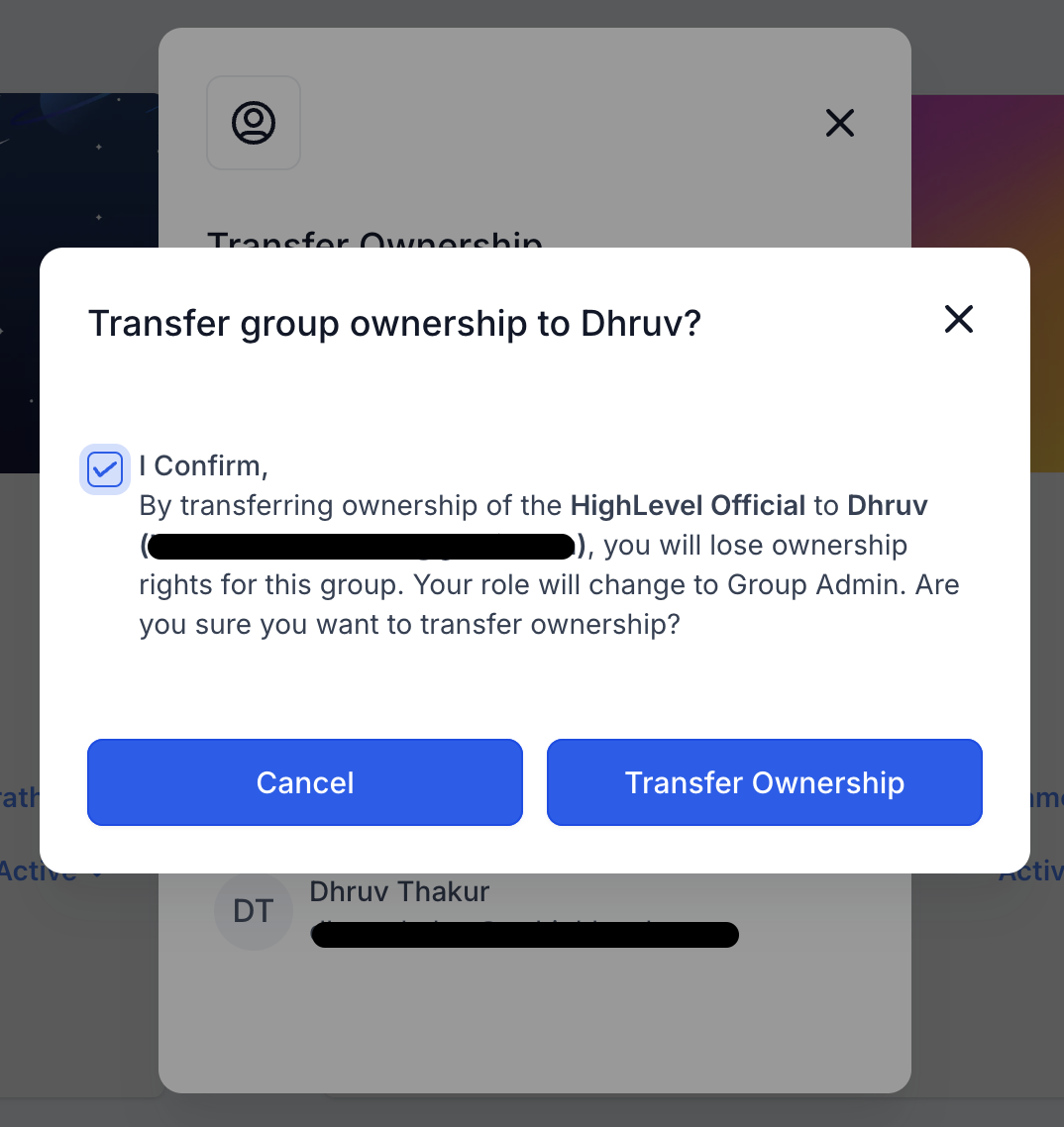1064x1127 pixels.
Task: Click the bold HighLevel Official group name
Action: 688,505
